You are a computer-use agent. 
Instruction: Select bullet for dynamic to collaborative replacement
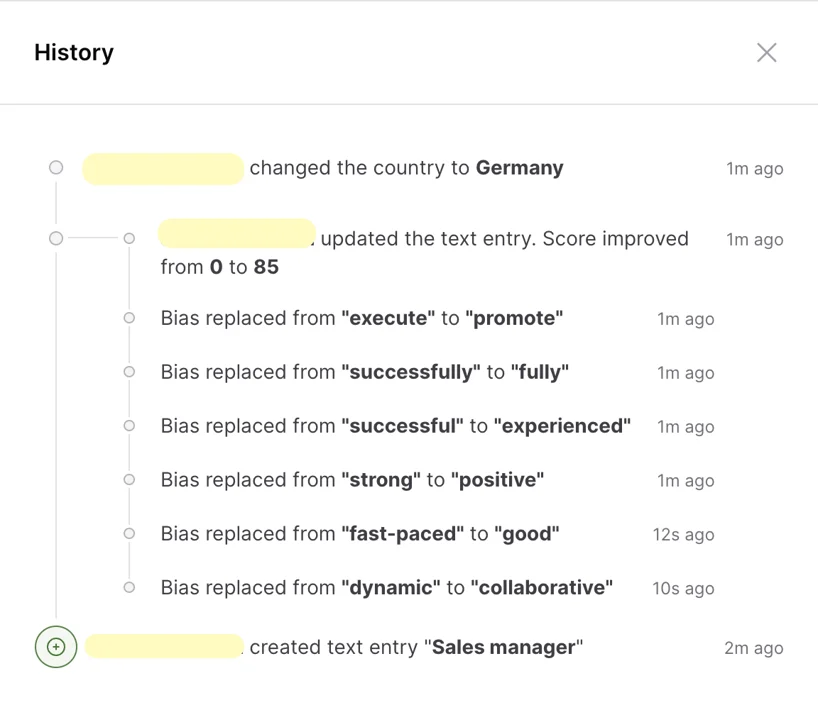(x=129, y=588)
